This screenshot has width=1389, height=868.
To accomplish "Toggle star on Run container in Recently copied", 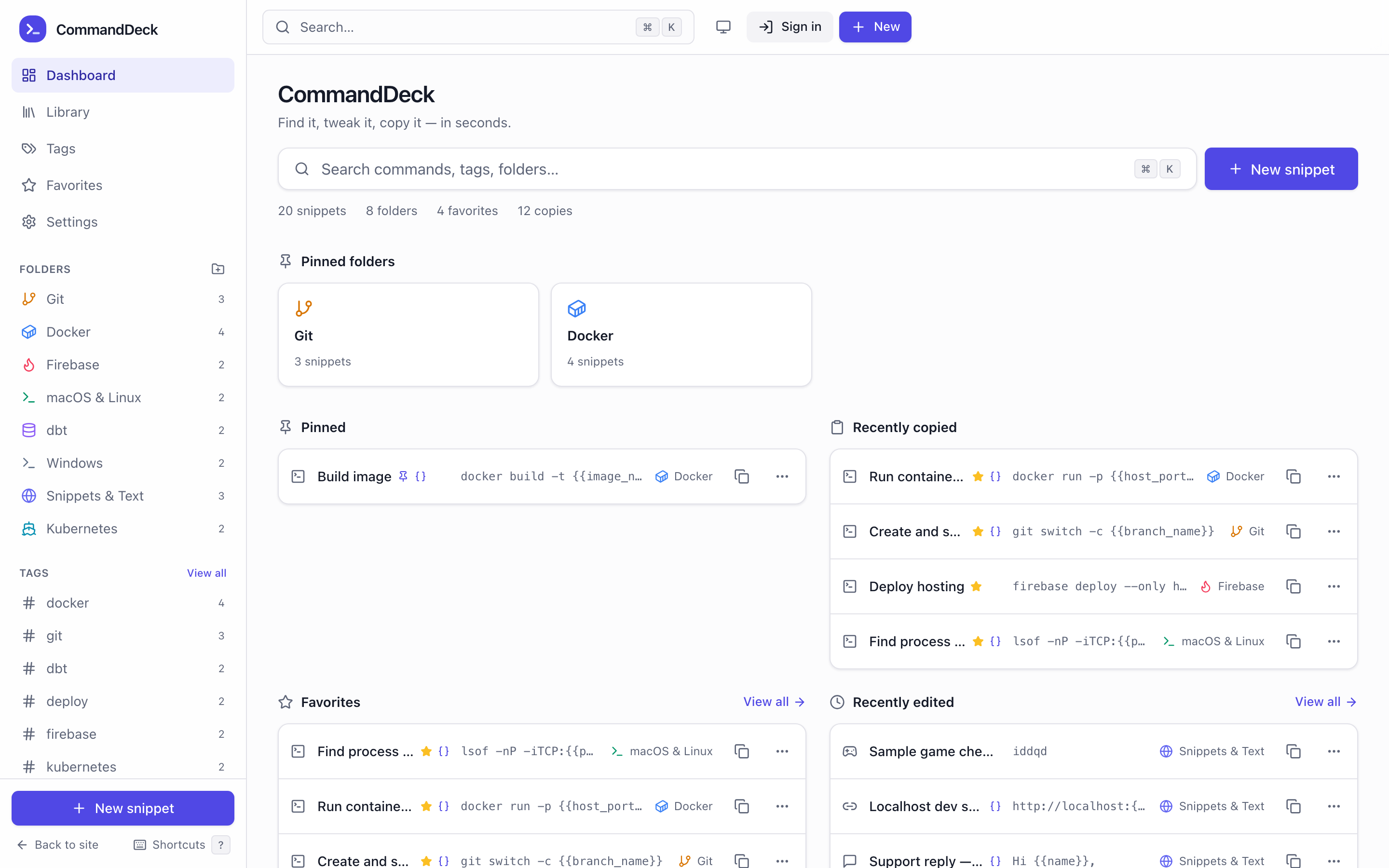I will coord(978,476).
